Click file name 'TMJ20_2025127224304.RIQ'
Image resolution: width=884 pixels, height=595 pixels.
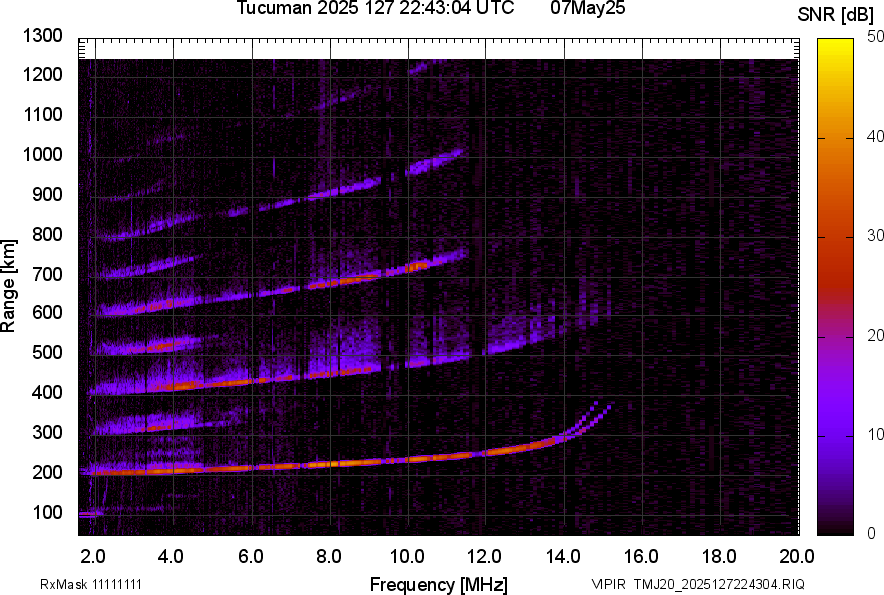pos(719,584)
